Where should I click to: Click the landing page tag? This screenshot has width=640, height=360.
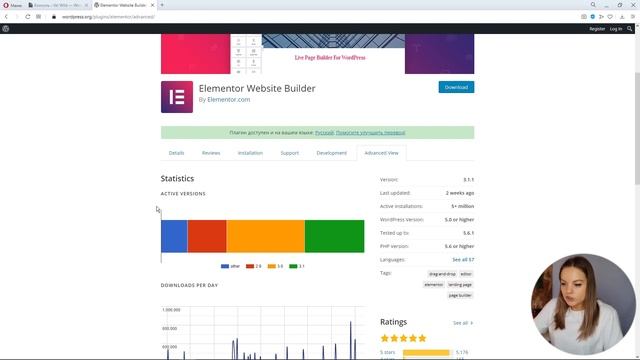pos(460,284)
